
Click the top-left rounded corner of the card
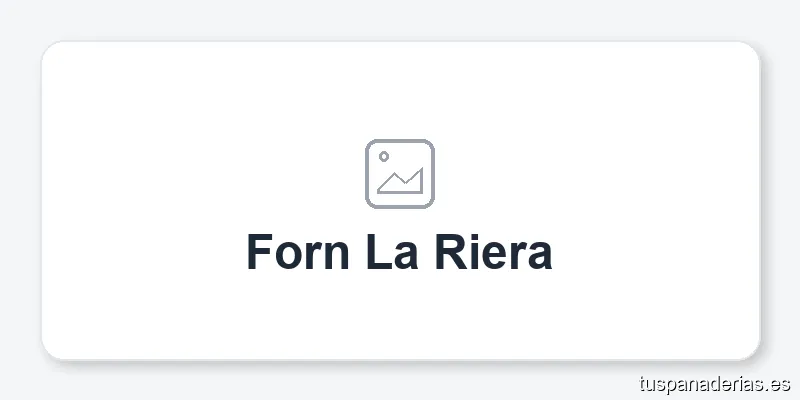click(x=49, y=50)
